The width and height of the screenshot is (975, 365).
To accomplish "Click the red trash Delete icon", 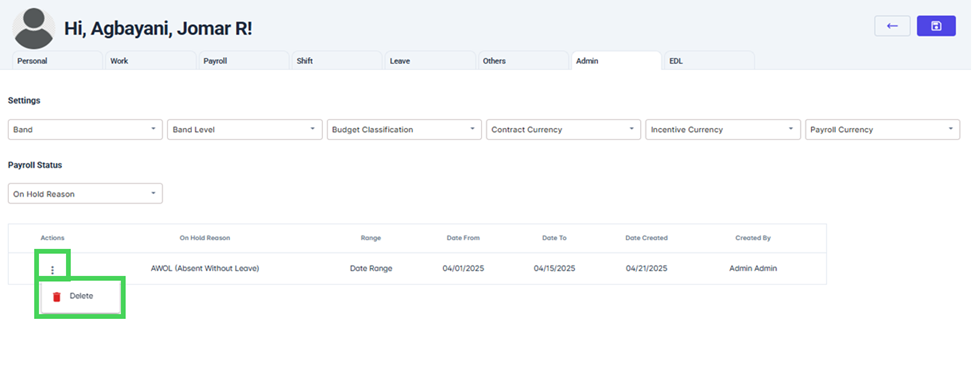I will click(57, 297).
